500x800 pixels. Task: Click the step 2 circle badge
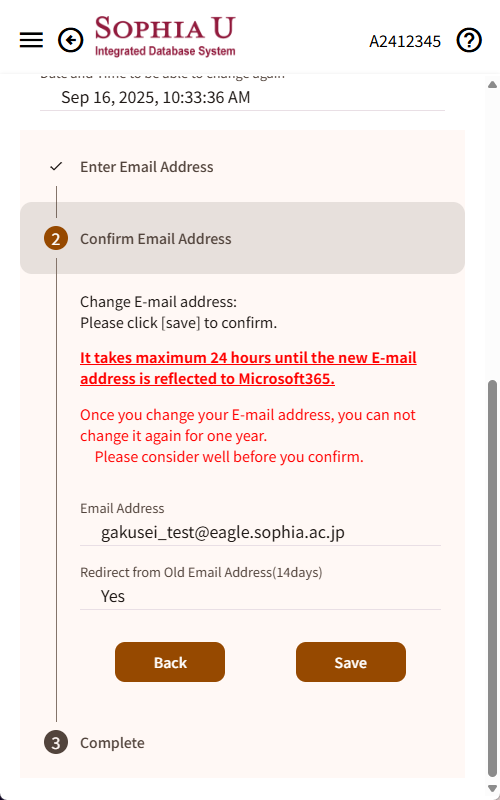coord(56,239)
